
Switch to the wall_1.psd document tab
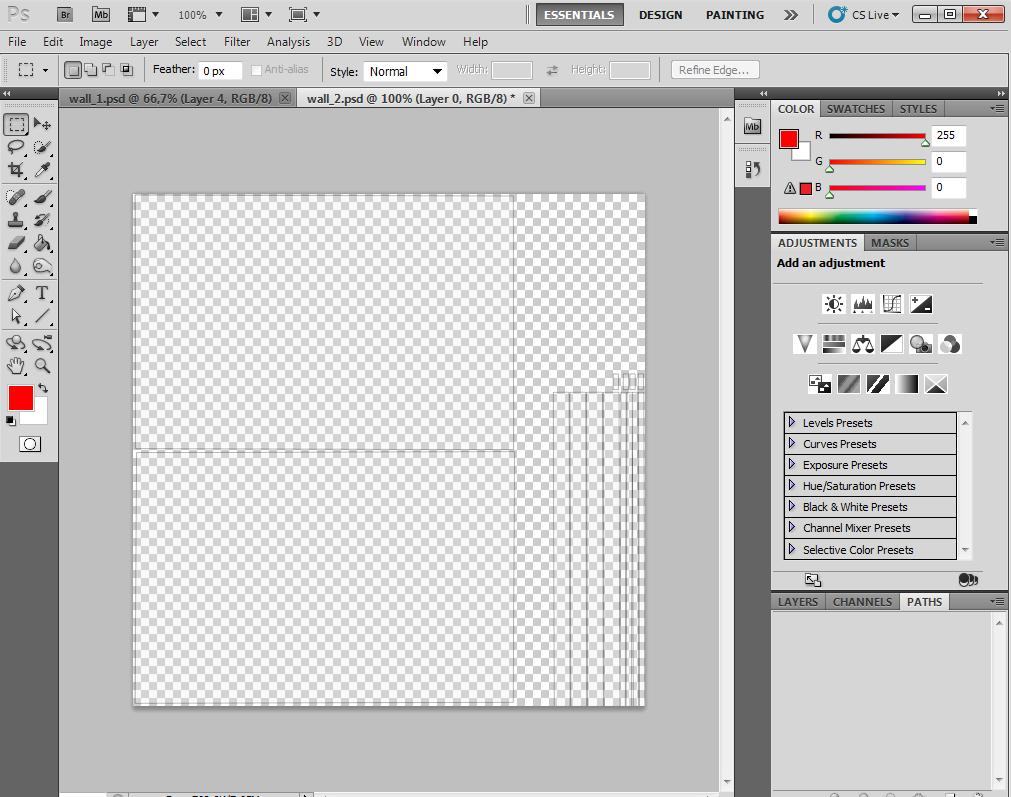[x=170, y=98]
